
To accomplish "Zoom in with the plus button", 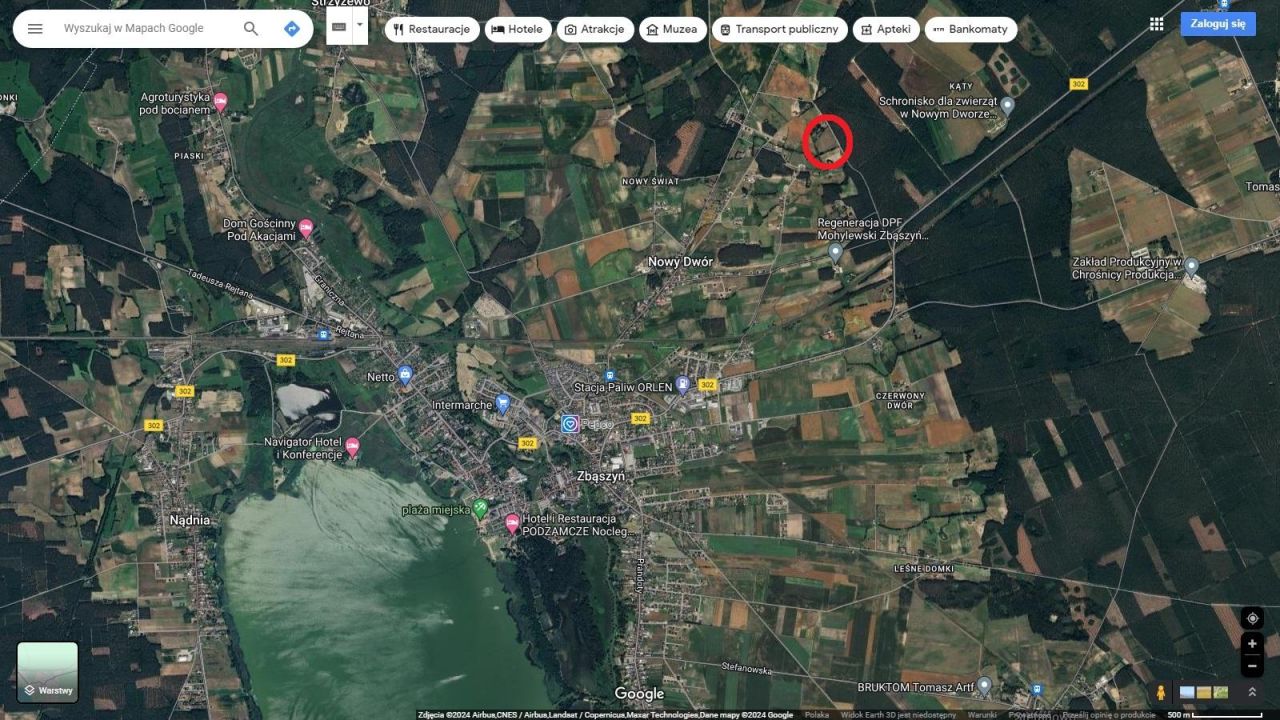I will 1252,644.
